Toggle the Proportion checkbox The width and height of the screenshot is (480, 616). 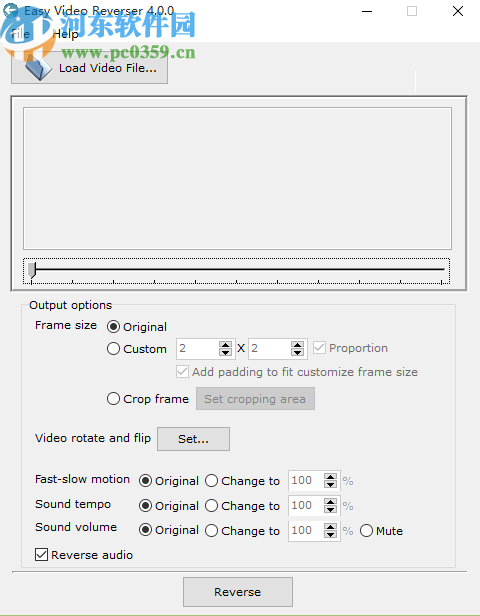click(350, 348)
